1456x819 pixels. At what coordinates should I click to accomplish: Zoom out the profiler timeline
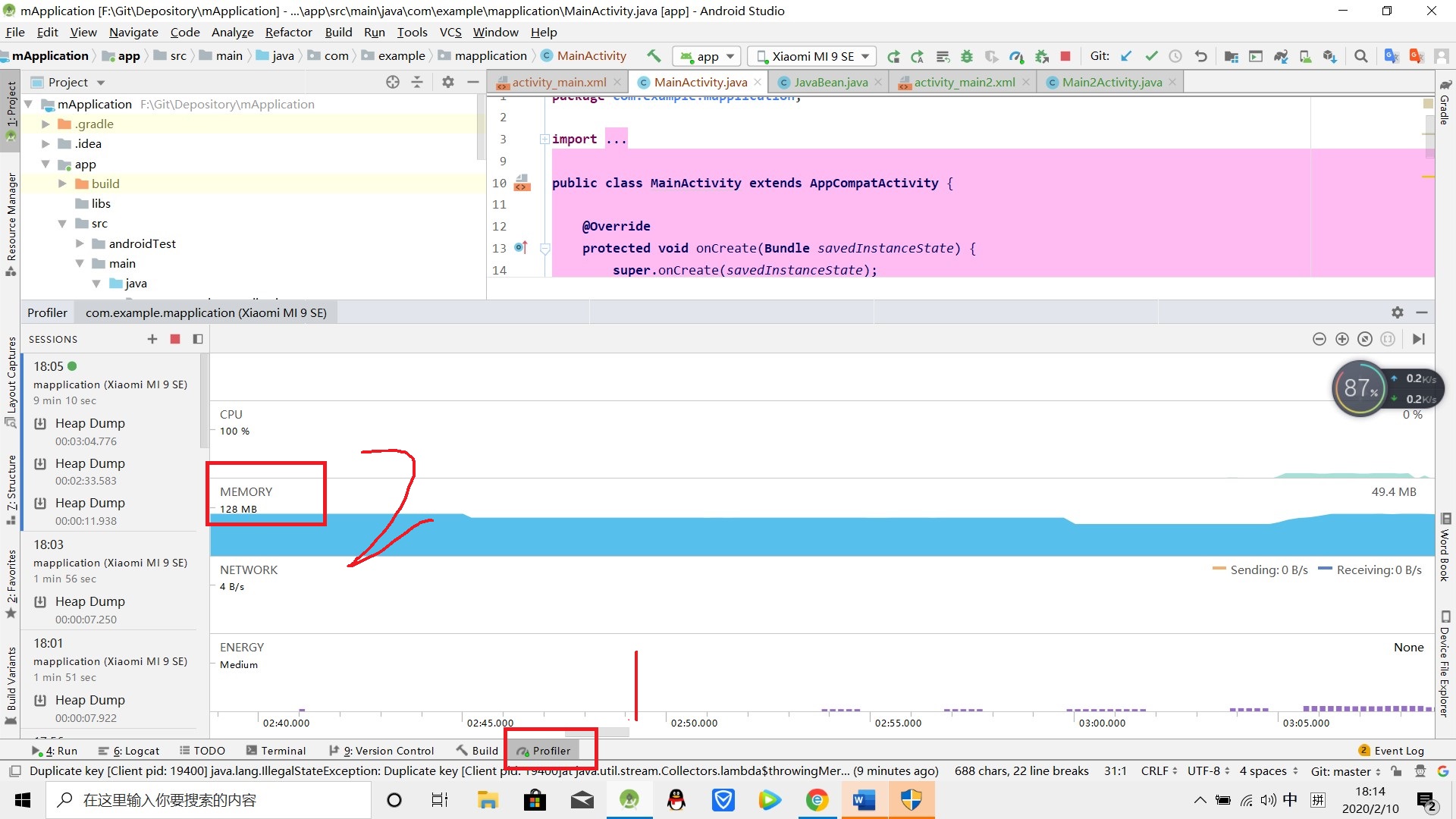tap(1319, 339)
